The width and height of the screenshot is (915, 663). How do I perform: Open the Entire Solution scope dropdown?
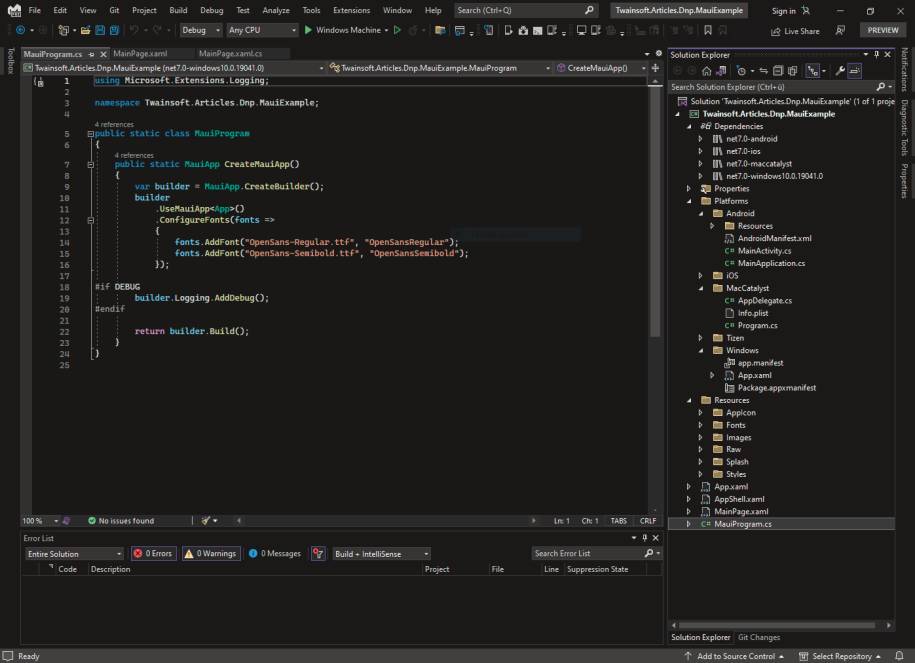coord(74,554)
